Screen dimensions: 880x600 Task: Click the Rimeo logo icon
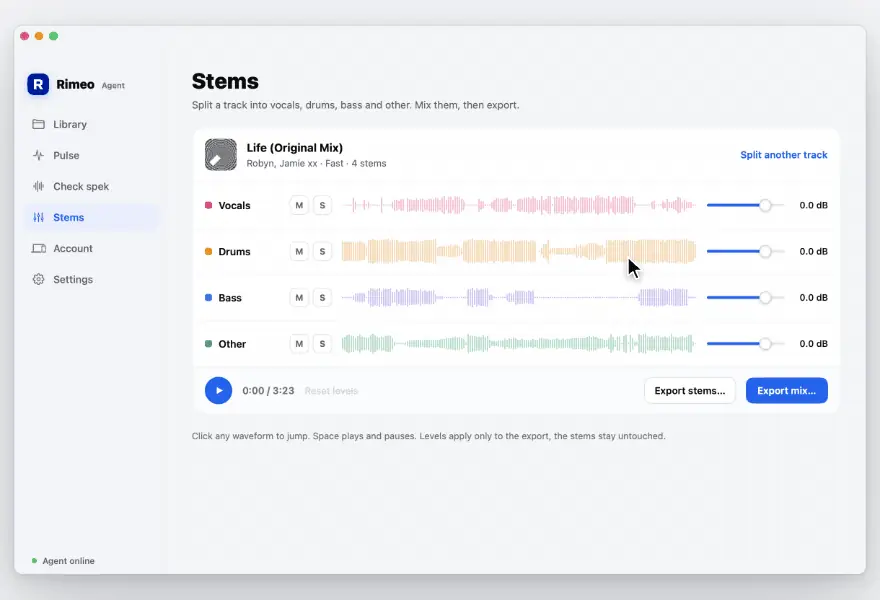(38, 84)
